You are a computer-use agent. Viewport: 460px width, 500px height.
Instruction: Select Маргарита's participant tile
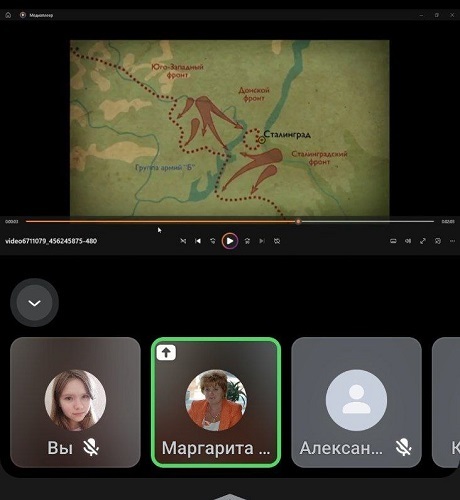pyautogui.click(x=216, y=402)
